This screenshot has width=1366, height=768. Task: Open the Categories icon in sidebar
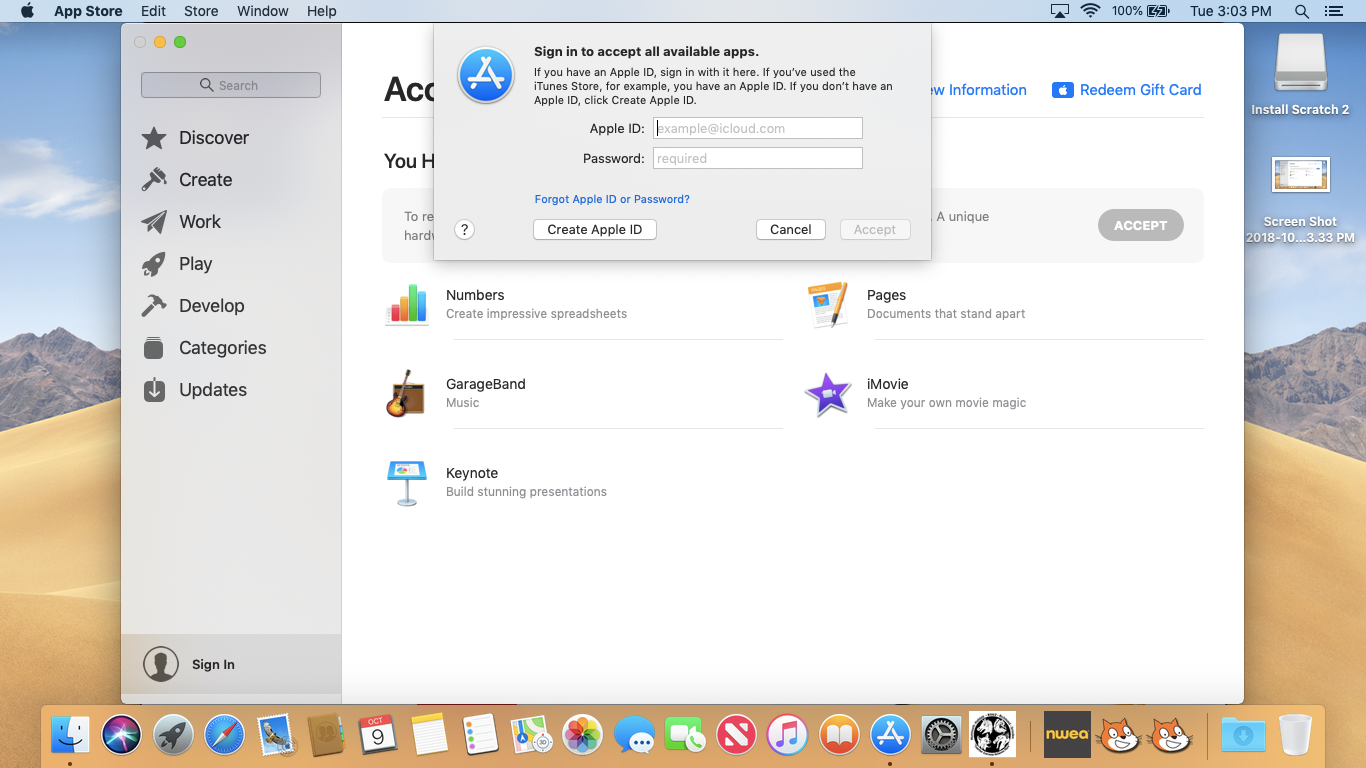click(x=154, y=348)
